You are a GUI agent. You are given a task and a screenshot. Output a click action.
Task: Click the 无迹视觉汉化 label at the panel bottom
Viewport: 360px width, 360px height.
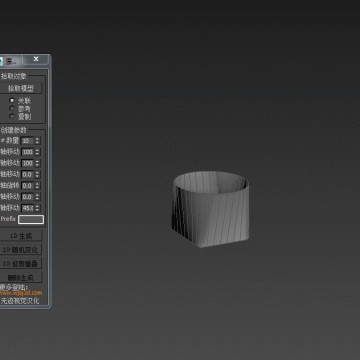20,301
